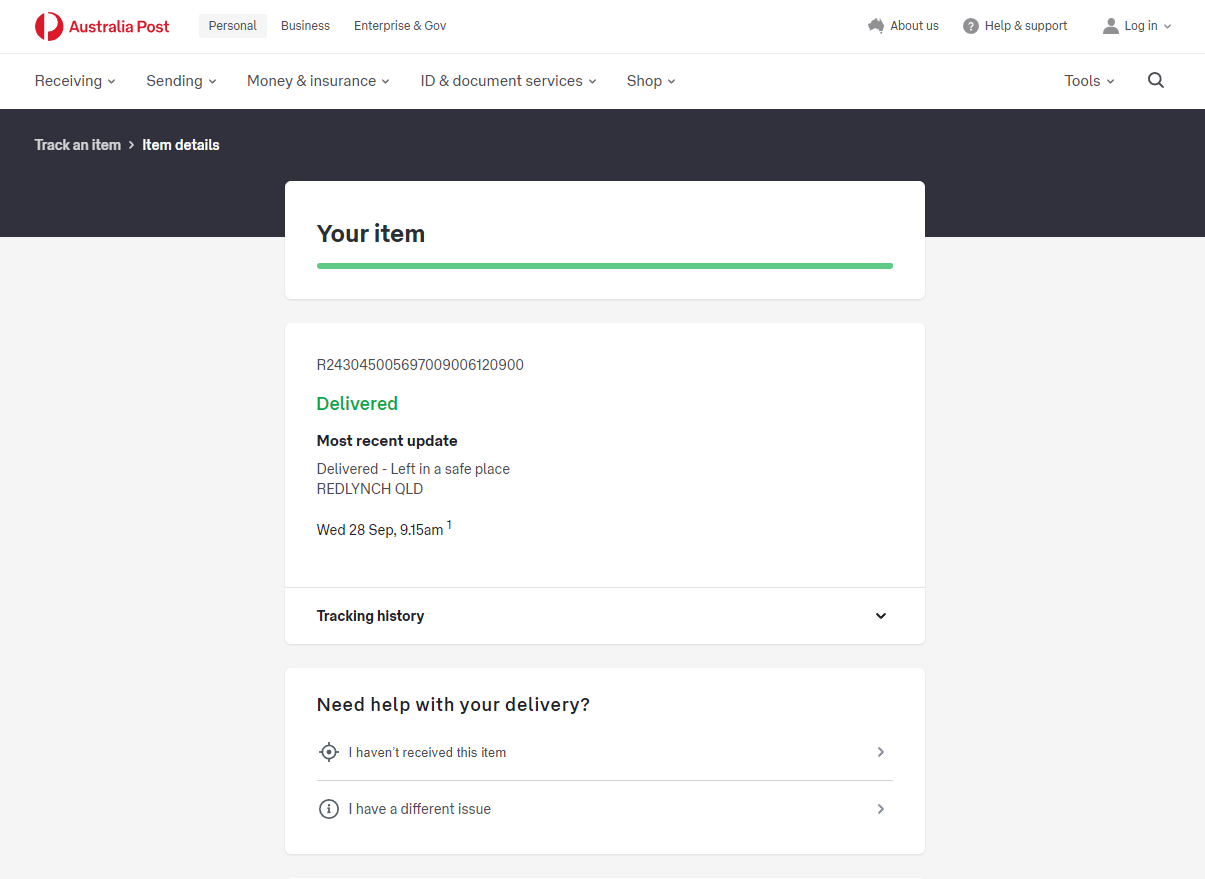Screen dimensions: 1205x879
Task: Click the arrow next to I haven't received this item
Action: click(x=880, y=752)
